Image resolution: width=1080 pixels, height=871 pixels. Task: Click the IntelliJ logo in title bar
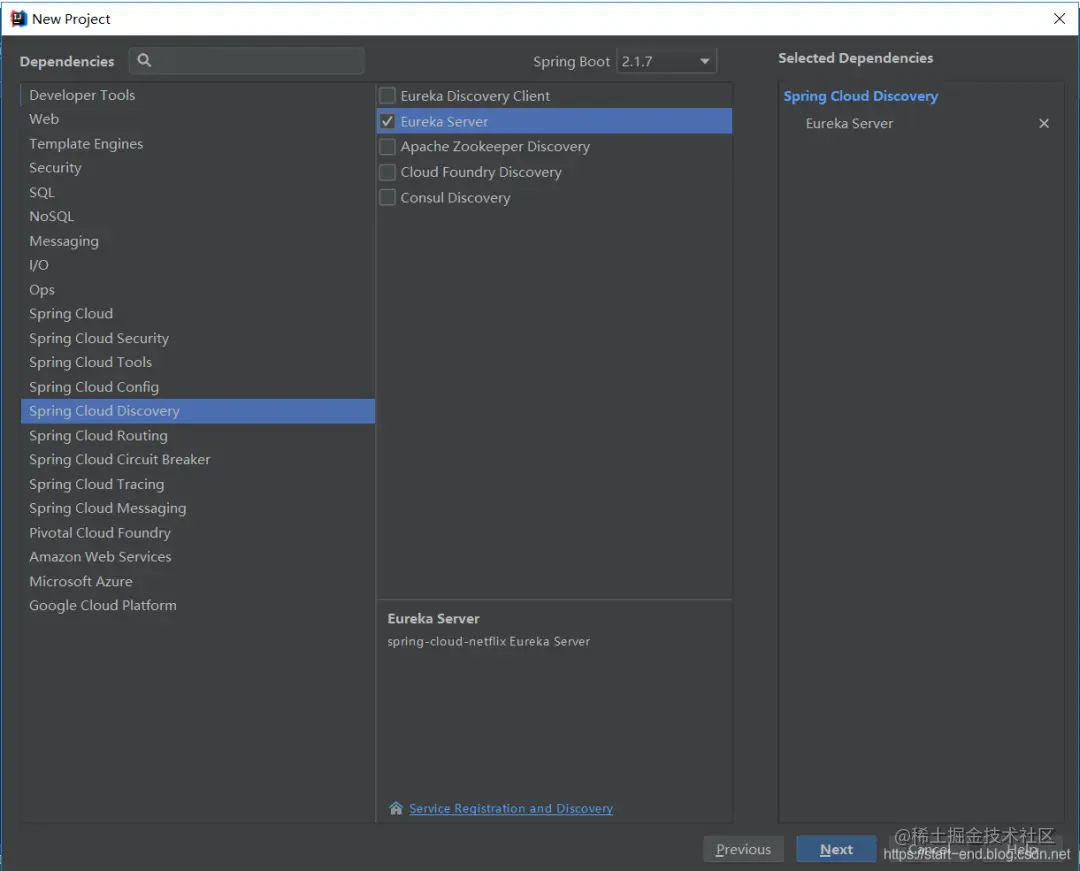tap(18, 19)
